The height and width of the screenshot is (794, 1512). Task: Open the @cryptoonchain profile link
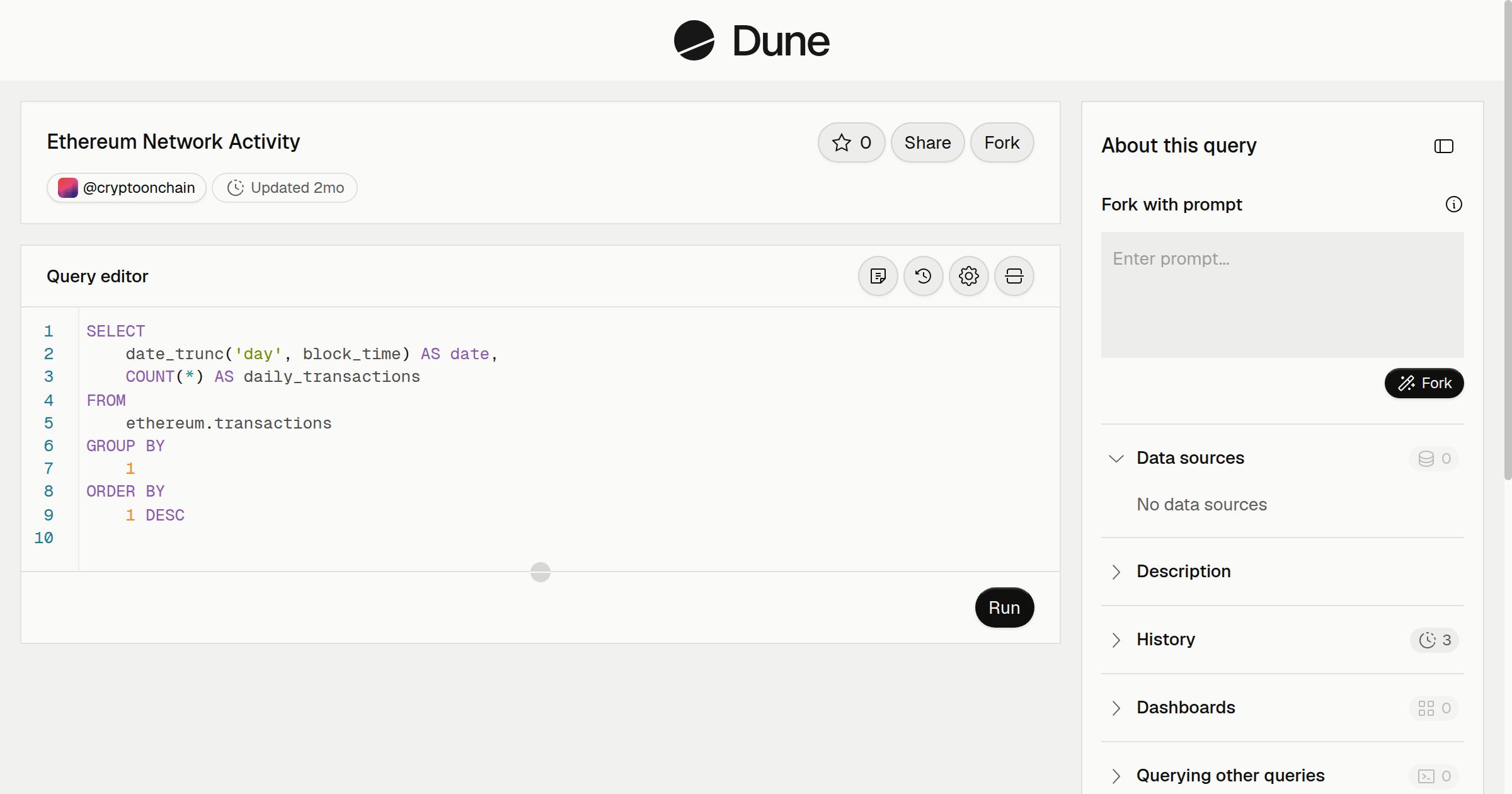127,188
